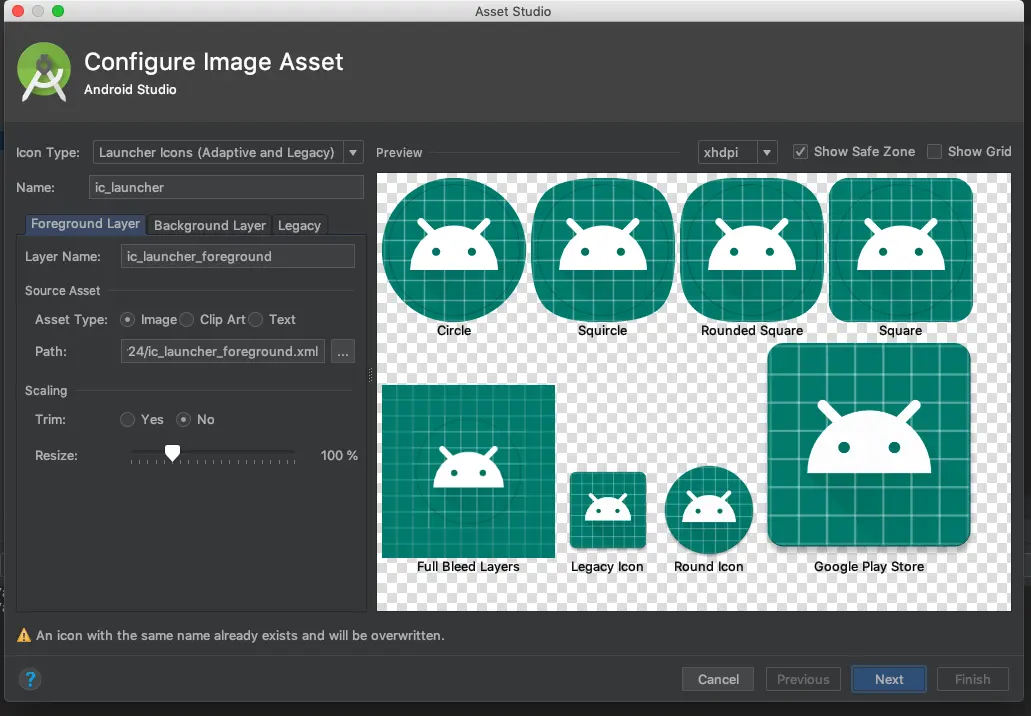Click the Preview section label

tap(399, 153)
